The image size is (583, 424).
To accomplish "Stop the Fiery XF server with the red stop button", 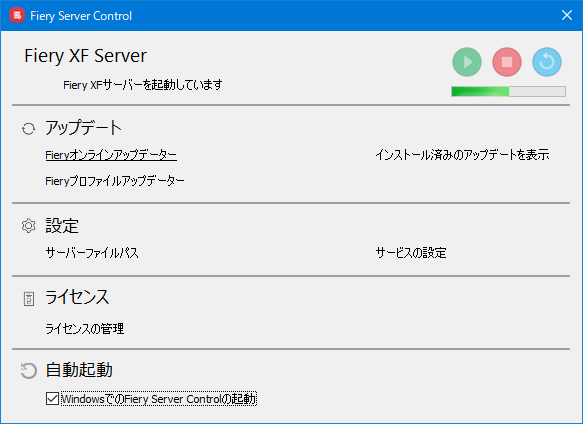I will pos(507,62).
